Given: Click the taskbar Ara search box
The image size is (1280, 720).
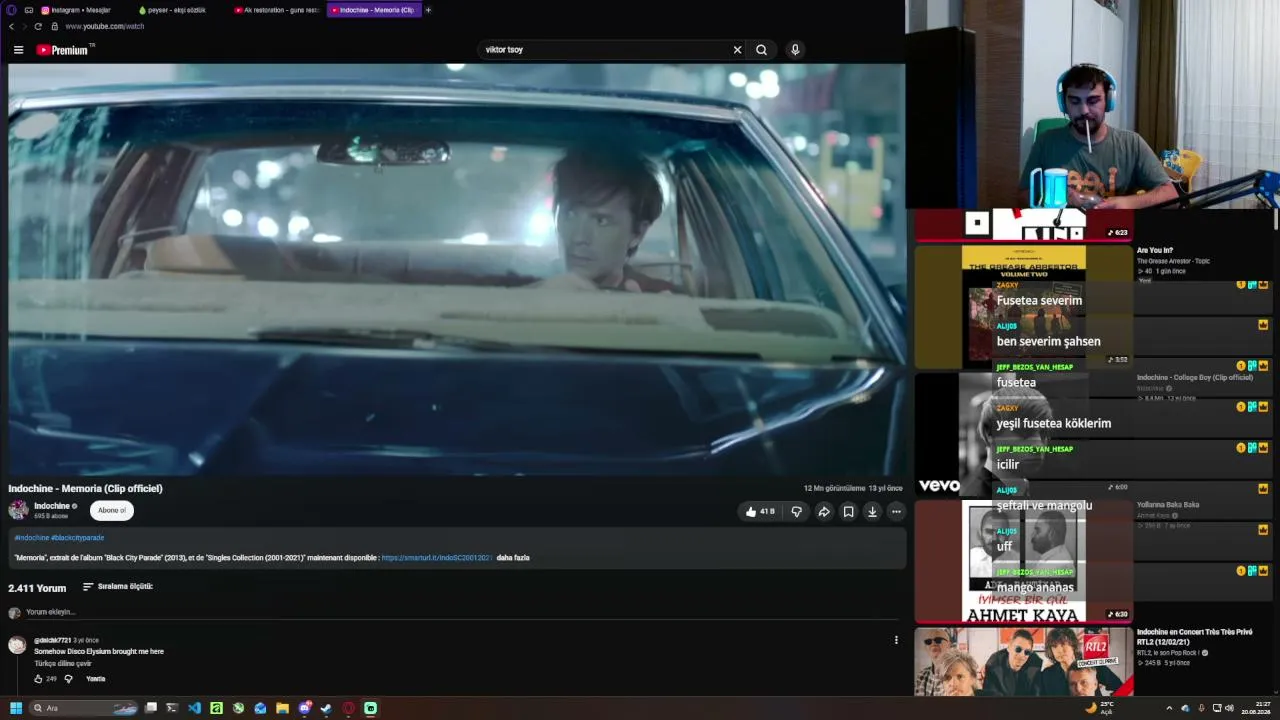Looking at the screenshot, I should 84,708.
